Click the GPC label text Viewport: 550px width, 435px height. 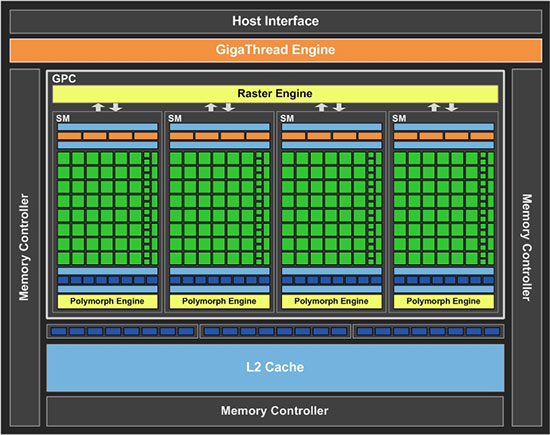[64, 79]
